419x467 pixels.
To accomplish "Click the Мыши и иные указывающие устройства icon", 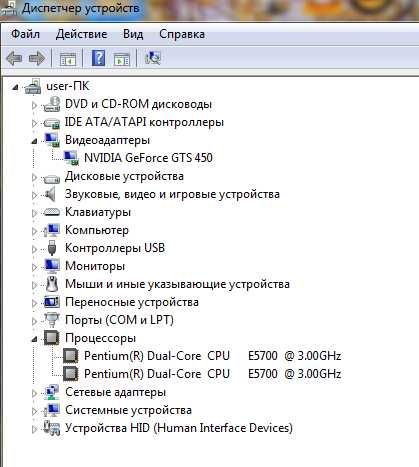I will (52, 284).
